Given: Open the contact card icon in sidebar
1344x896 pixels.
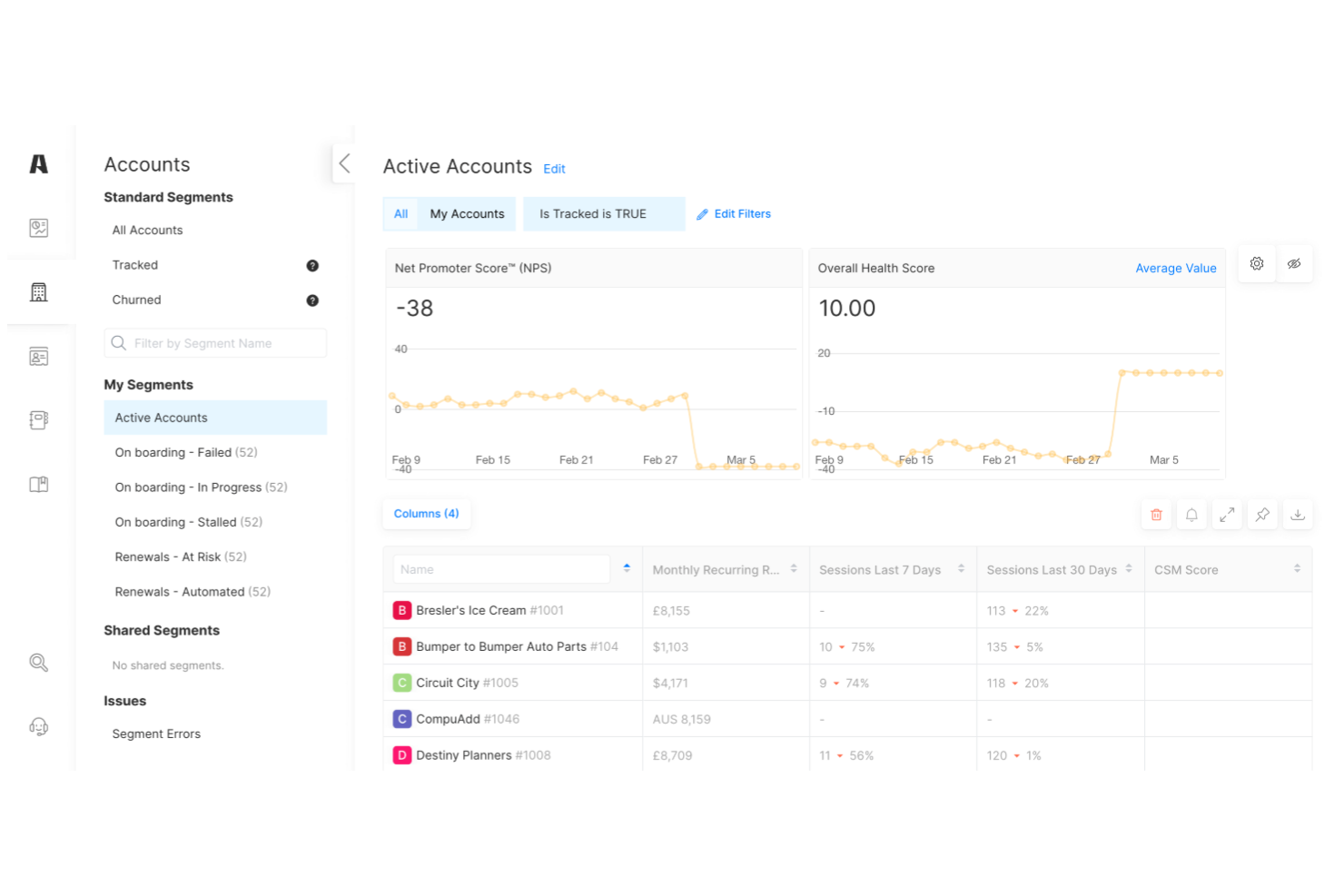Looking at the screenshot, I should 38,356.
